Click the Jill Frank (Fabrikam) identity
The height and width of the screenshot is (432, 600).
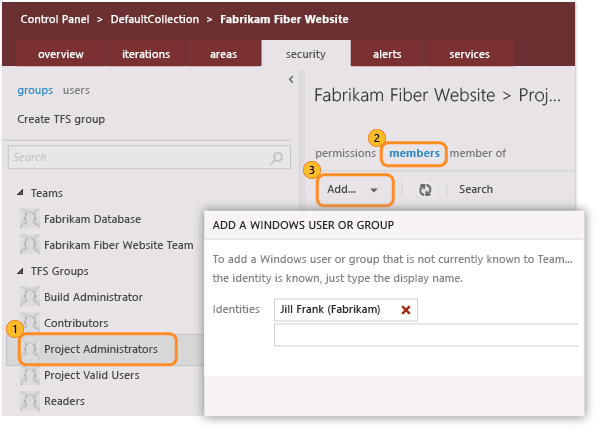(x=330, y=309)
